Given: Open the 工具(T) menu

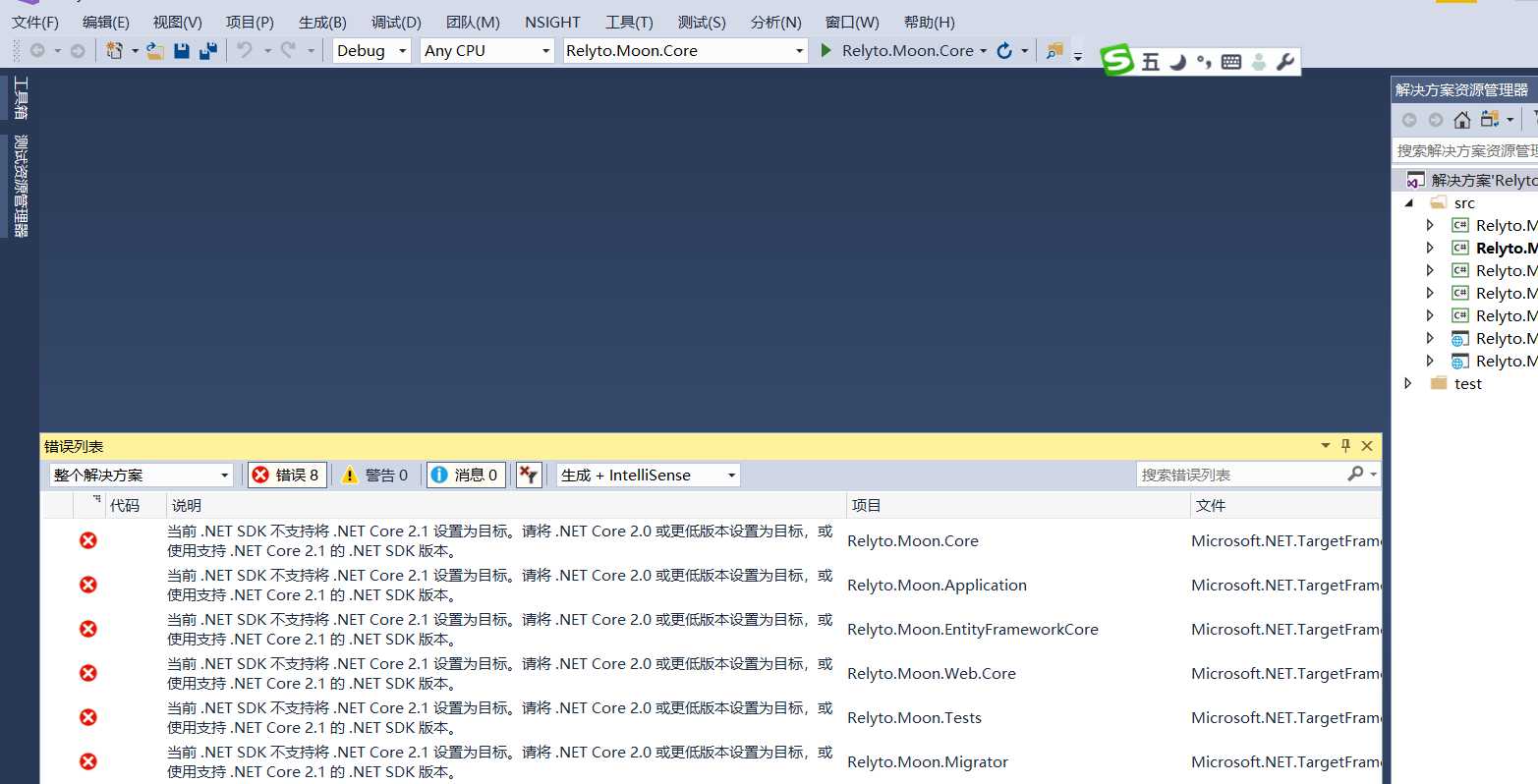Looking at the screenshot, I should [629, 22].
